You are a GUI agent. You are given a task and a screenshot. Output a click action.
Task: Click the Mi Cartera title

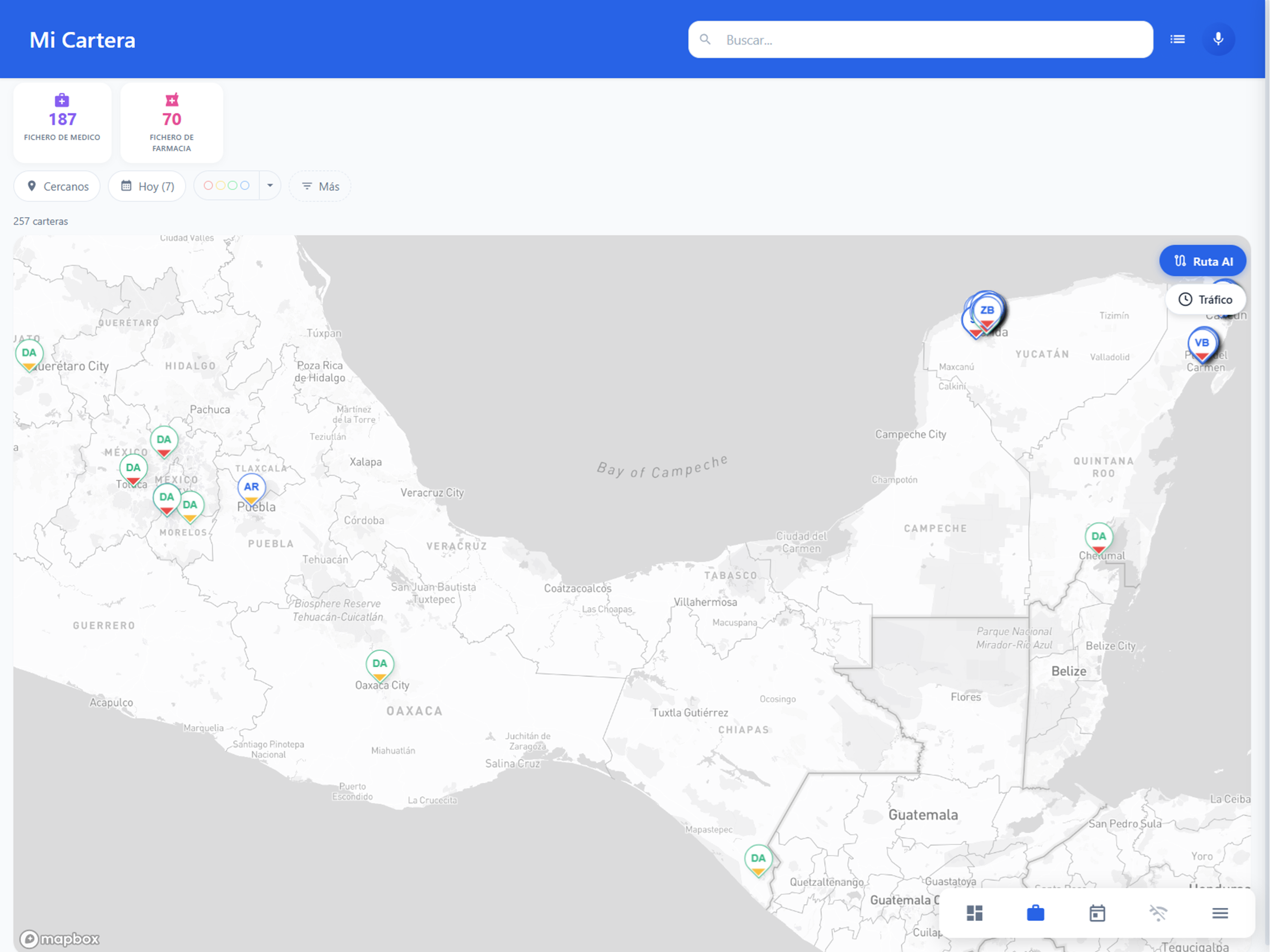pos(83,40)
